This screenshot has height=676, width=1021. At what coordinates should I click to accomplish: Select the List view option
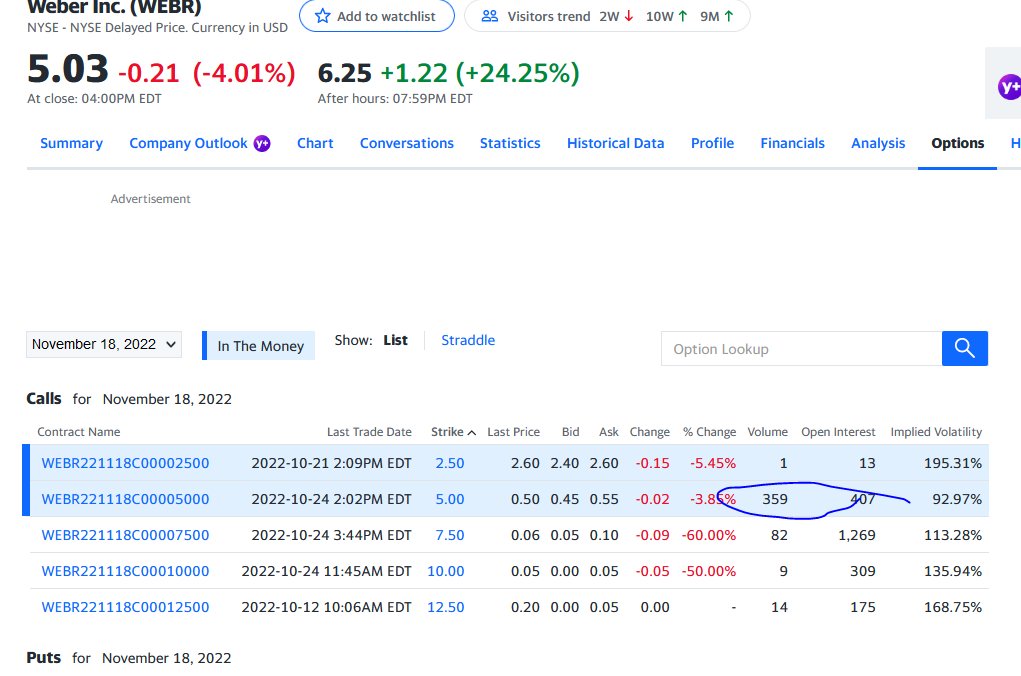point(395,340)
